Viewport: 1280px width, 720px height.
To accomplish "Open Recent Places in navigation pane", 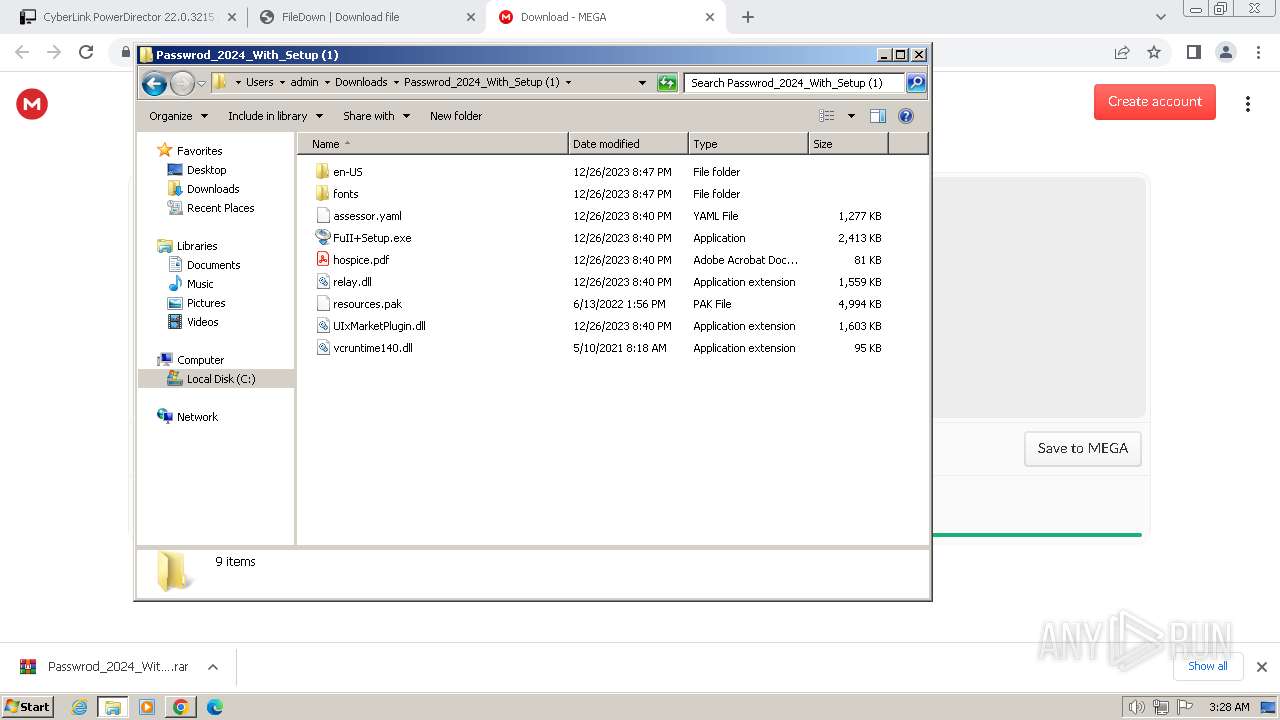I will pos(220,208).
